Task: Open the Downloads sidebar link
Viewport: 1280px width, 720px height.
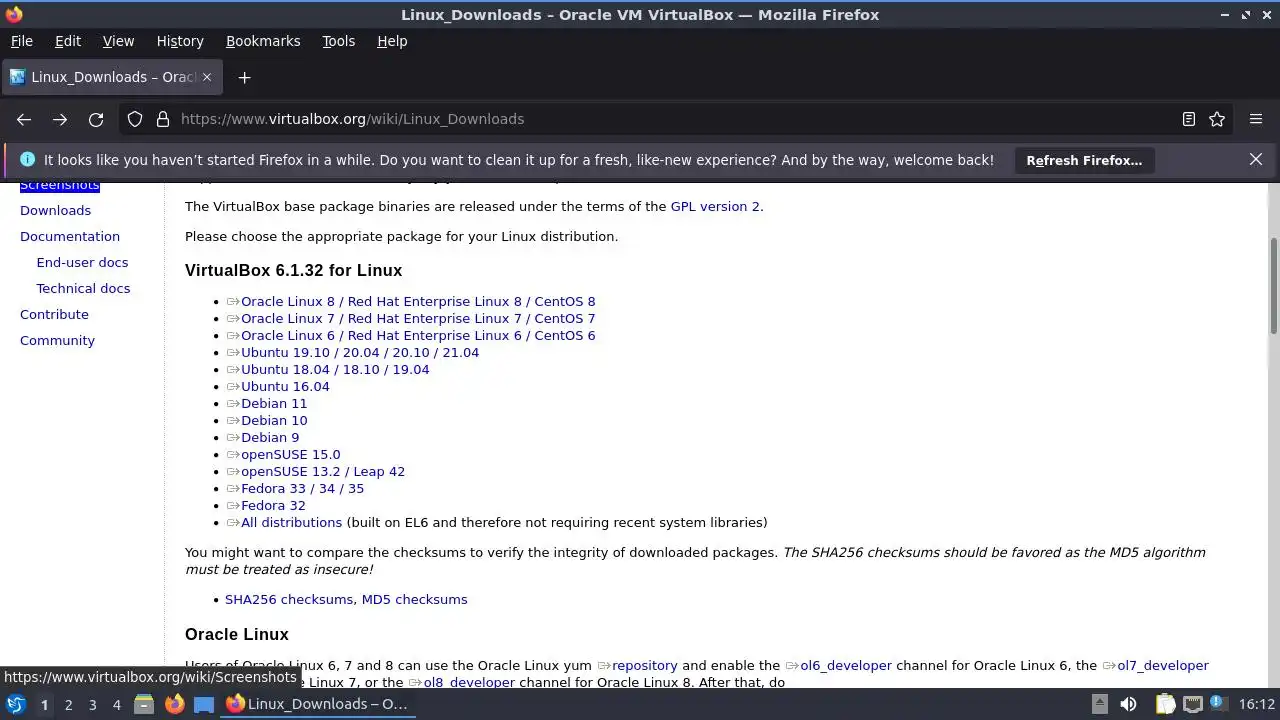Action: (x=55, y=210)
